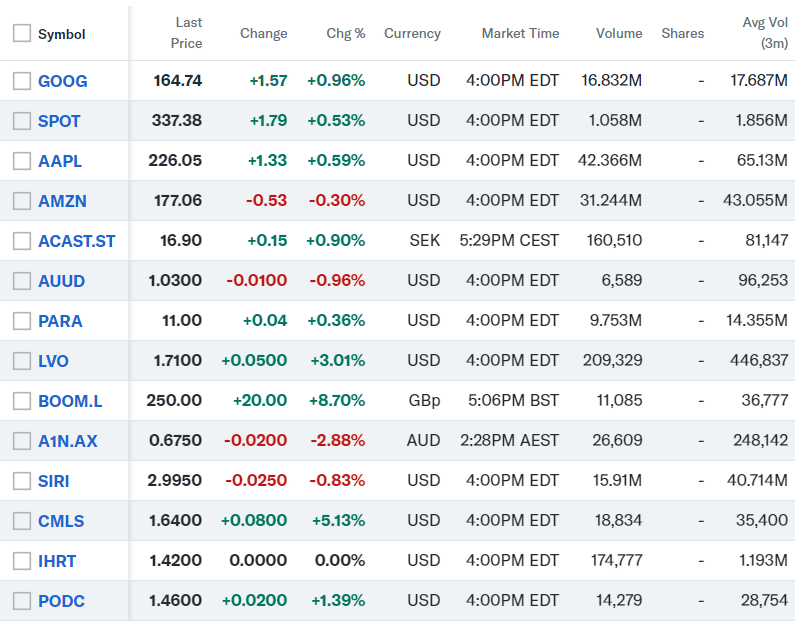Sort by the Last Price column header
Viewport: 795px width, 623px height.
click(187, 33)
